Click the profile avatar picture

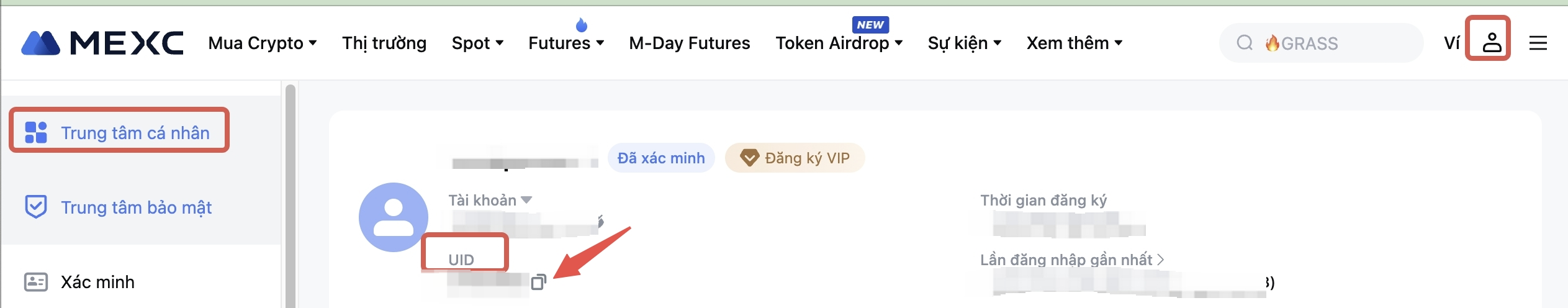[393, 217]
